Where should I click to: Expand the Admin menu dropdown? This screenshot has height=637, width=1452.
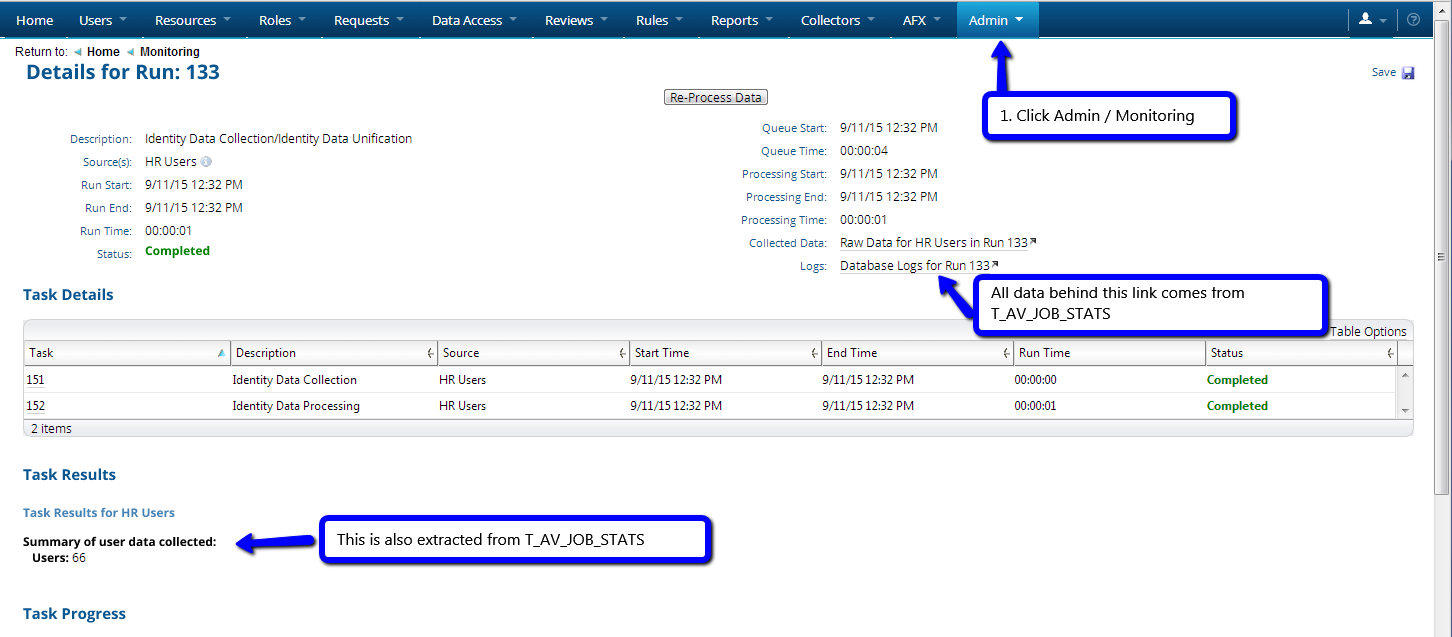(996, 20)
